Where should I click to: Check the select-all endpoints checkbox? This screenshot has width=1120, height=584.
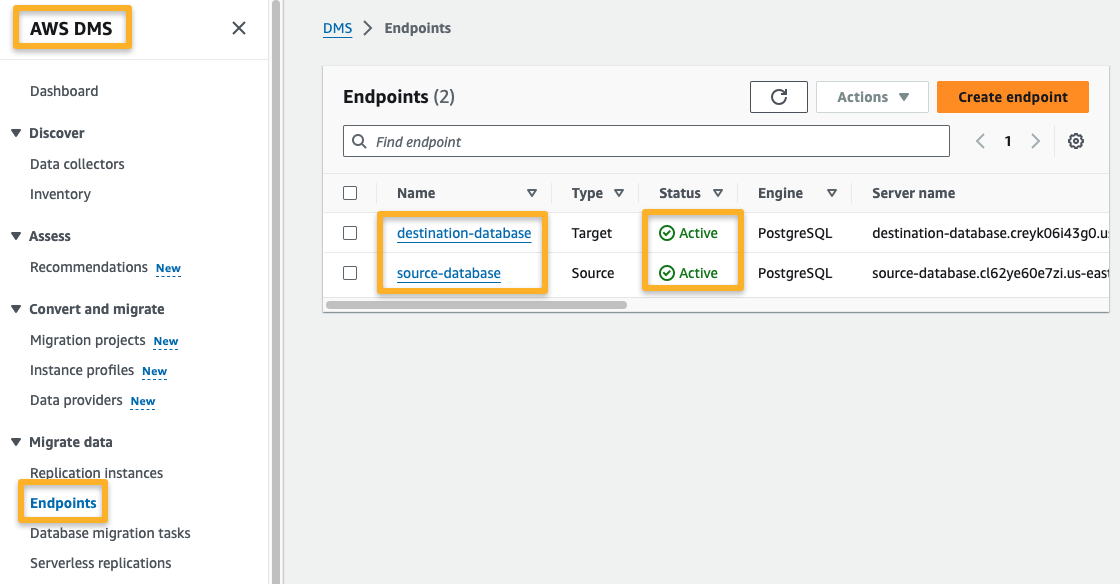(350, 192)
